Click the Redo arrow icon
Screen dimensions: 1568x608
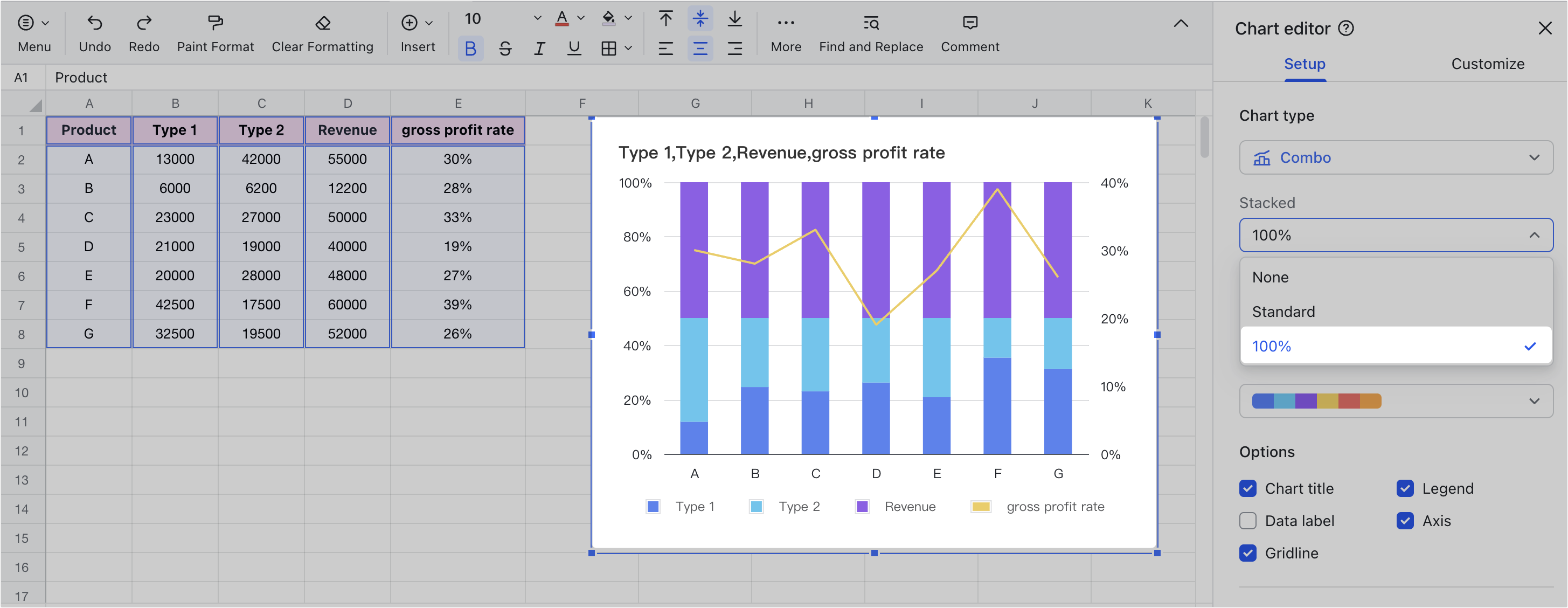[144, 23]
